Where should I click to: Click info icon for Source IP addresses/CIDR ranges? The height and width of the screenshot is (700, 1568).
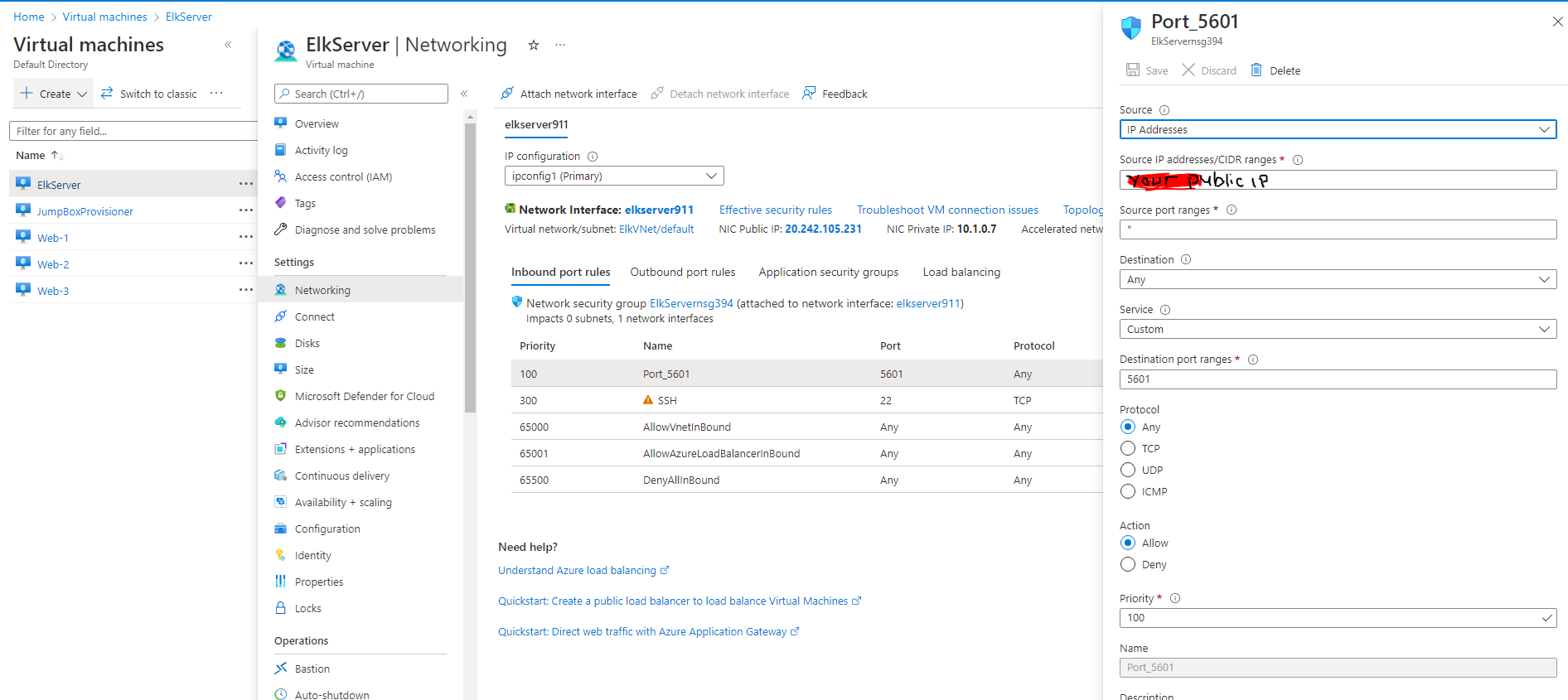pyautogui.click(x=1298, y=160)
